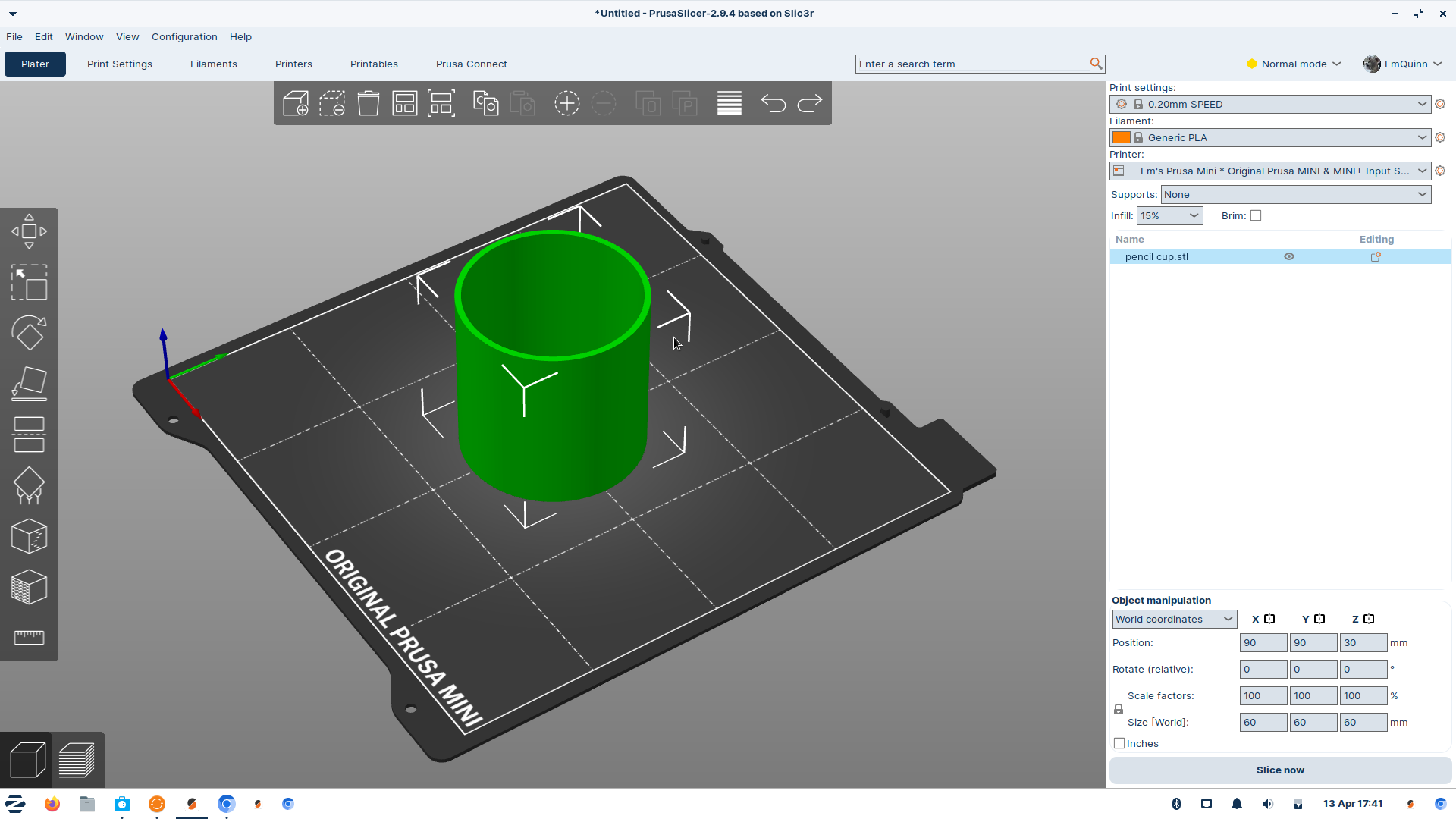Toggle the Brim checkbox
The image size is (1456, 819).
[x=1256, y=215]
